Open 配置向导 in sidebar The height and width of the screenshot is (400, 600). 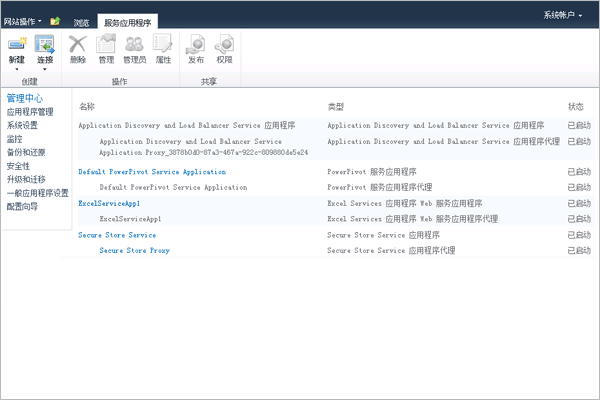pos(22,206)
